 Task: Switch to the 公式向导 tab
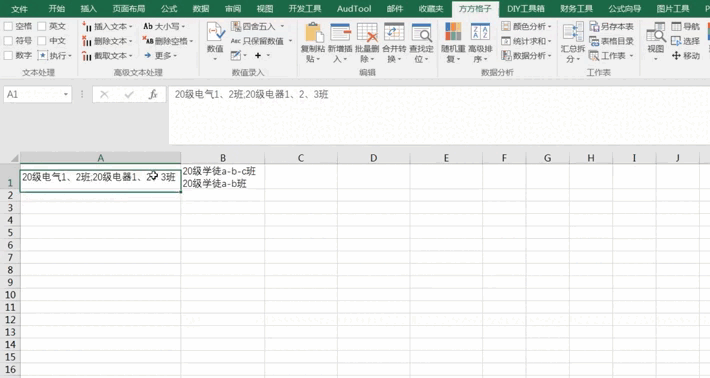(x=624, y=9)
